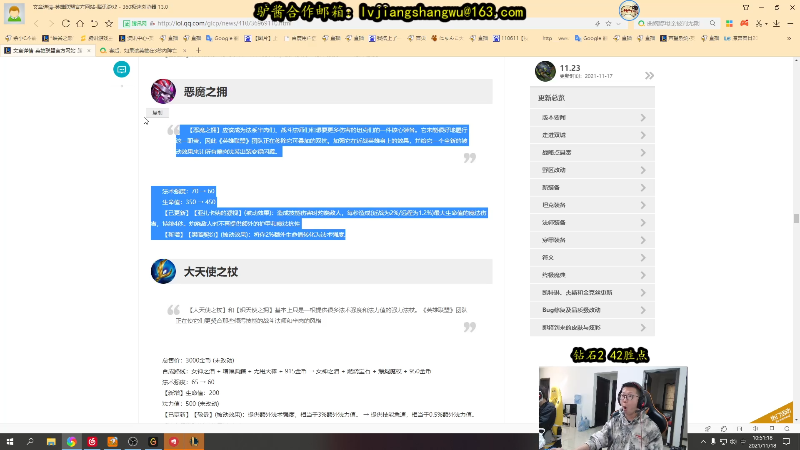Screen dimensions: 800x450
Task: Click the restore closed page arrow icon
Action: [x=94, y=23]
